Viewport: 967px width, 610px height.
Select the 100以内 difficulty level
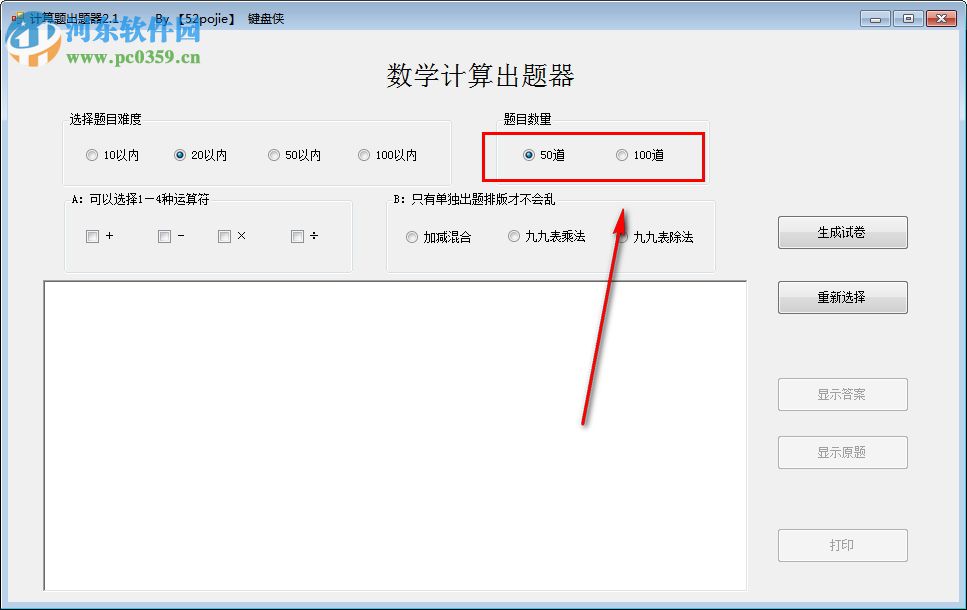point(364,155)
